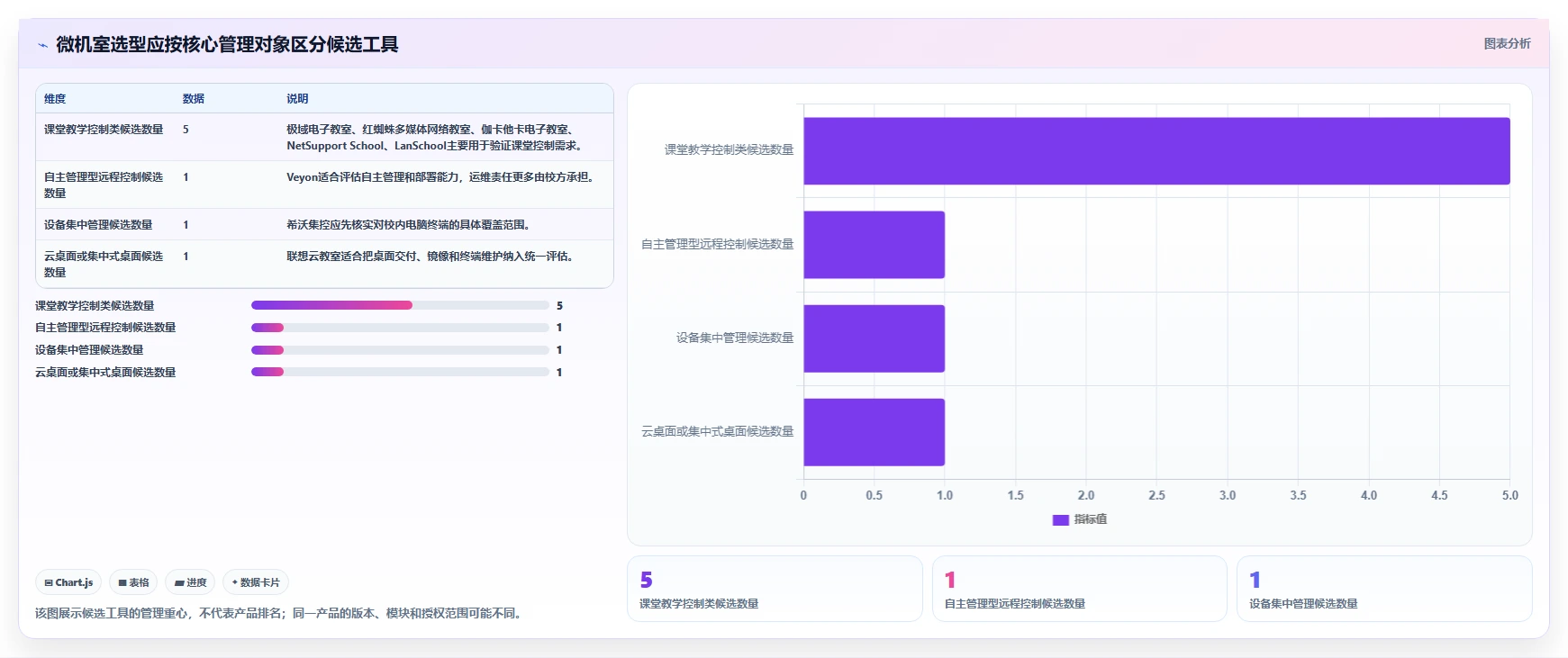Viewport: 1568px width, 658px height.
Task: Click the chart bar for 云桌面或集中式桌面候选数量
Action: click(x=874, y=432)
